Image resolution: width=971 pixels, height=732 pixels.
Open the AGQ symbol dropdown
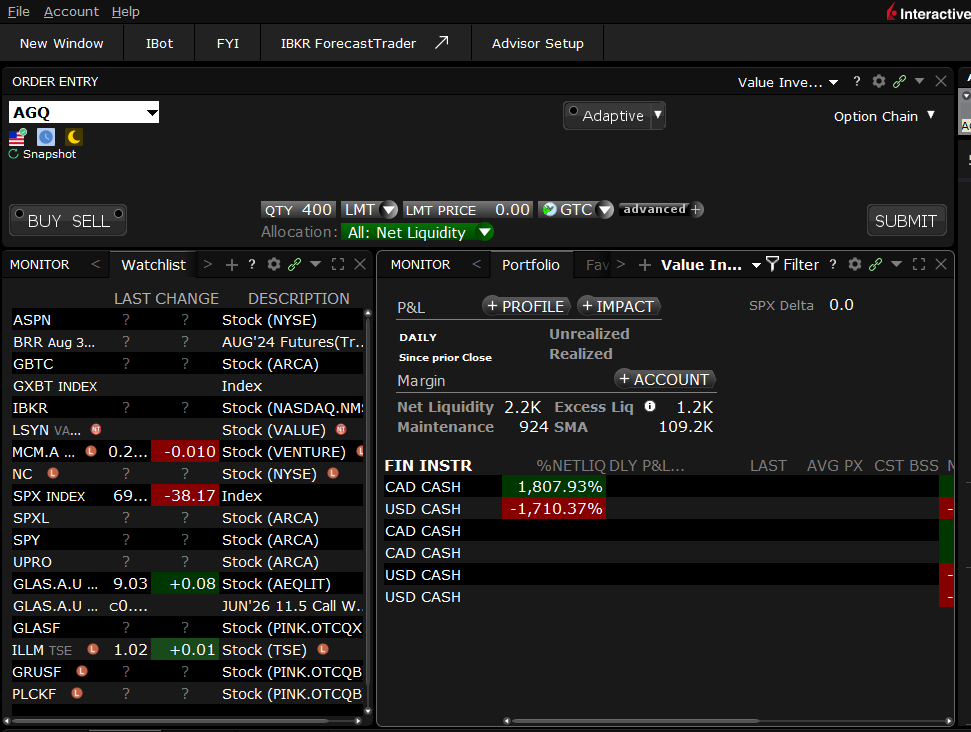point(152,113)
